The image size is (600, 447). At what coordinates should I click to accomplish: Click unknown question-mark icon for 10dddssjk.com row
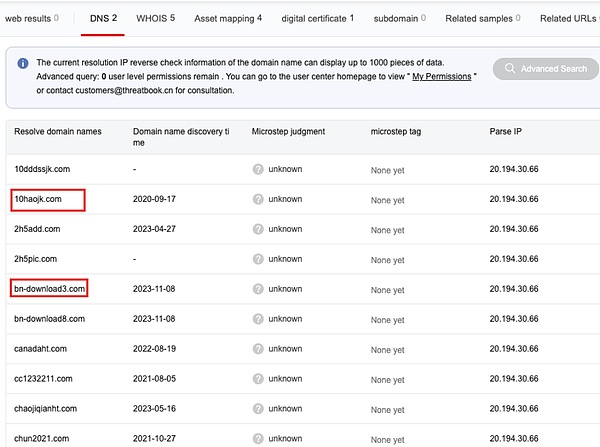(258, 169)
